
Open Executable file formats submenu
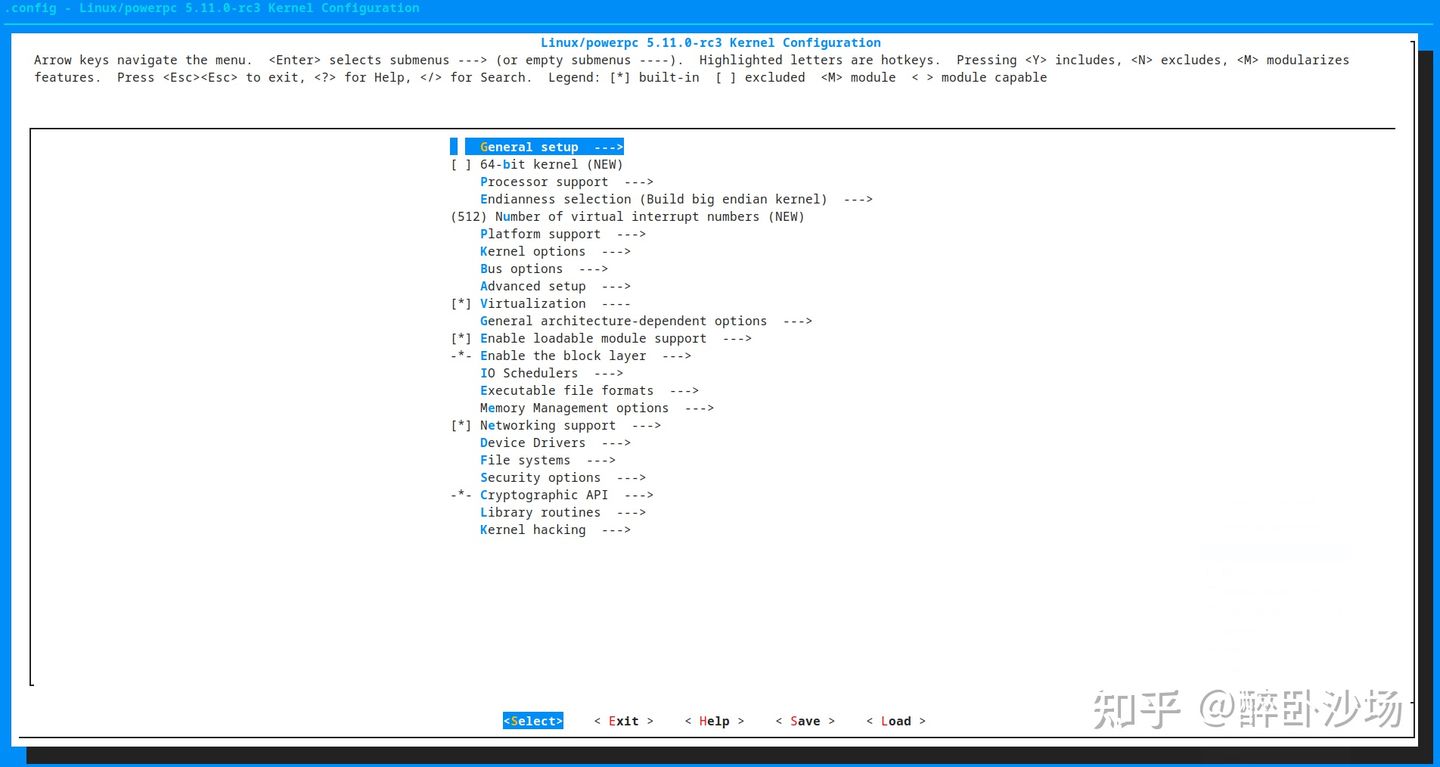[589, 391]
